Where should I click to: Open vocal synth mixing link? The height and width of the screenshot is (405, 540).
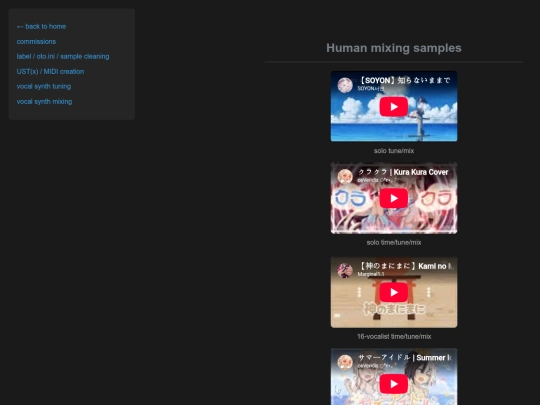point(44,102)
